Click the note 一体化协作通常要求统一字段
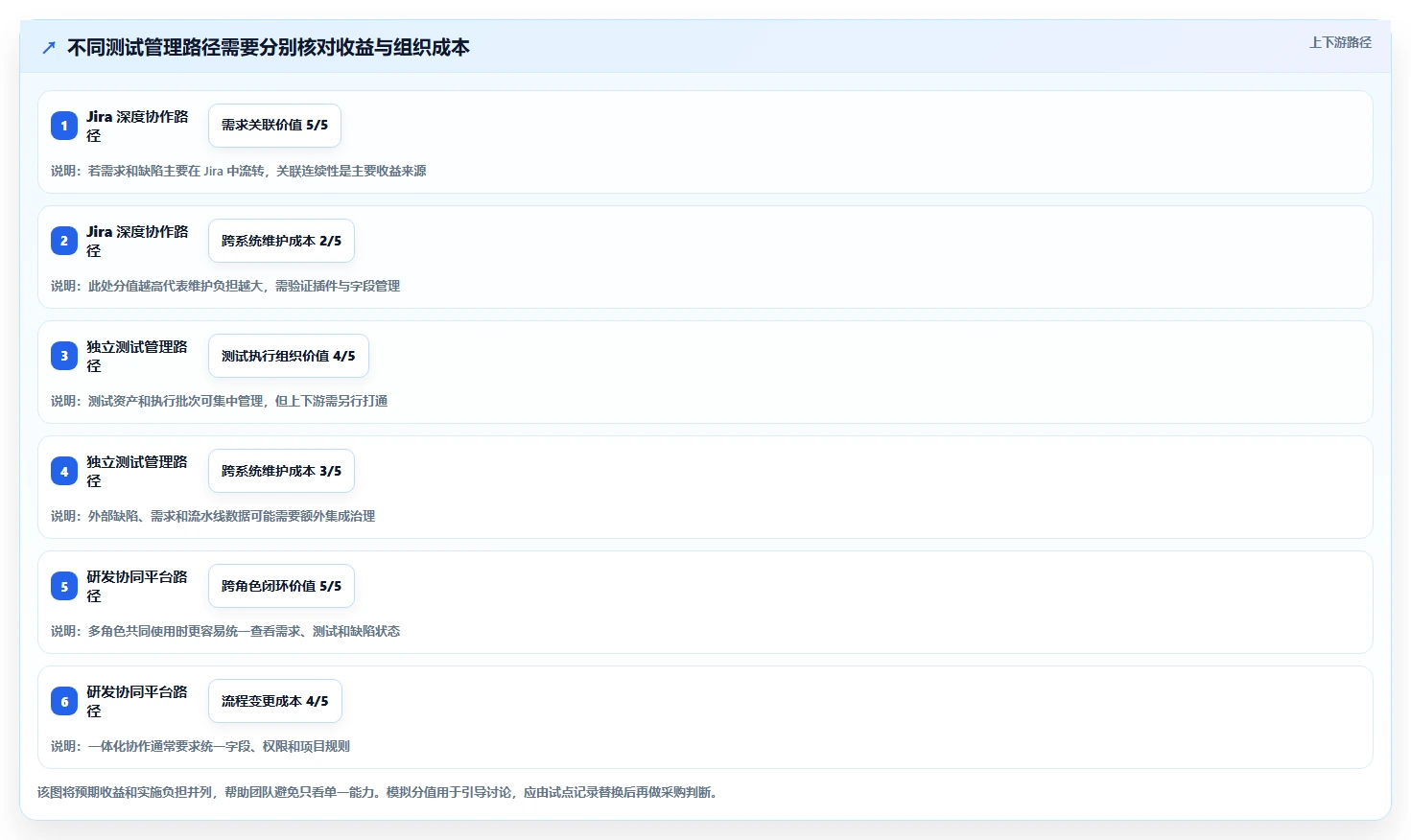 tap(200, 746)
